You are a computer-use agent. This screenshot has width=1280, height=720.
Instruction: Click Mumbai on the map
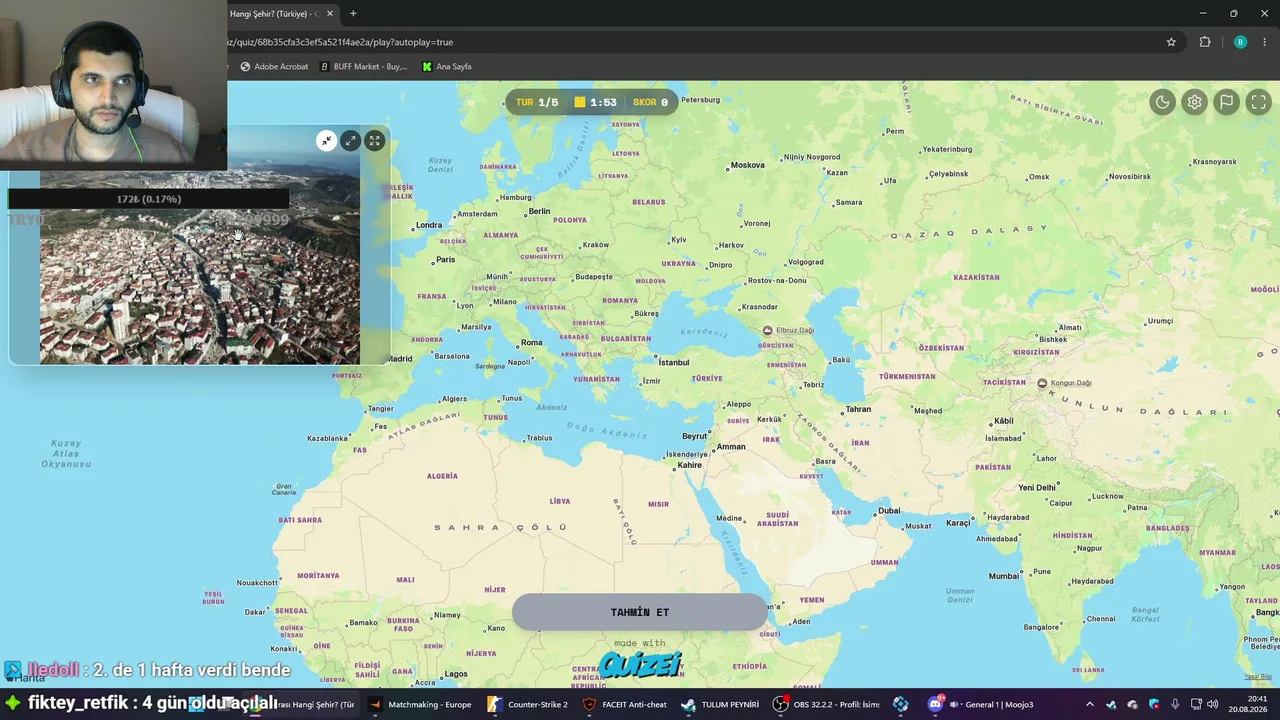coord(1004,576)
